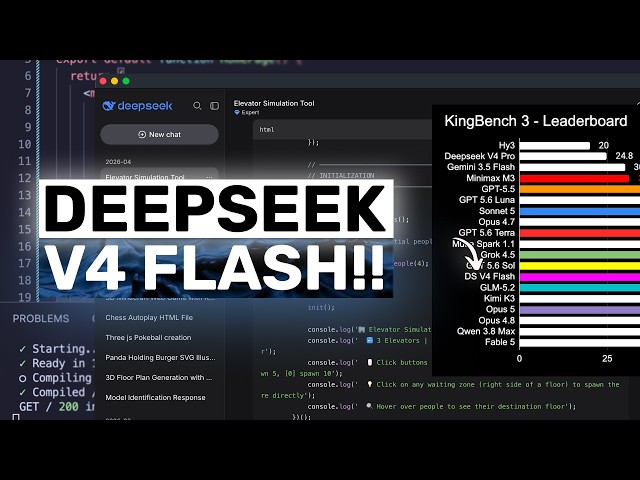
Task: Click editor line number 15
Action: (24, 229)
